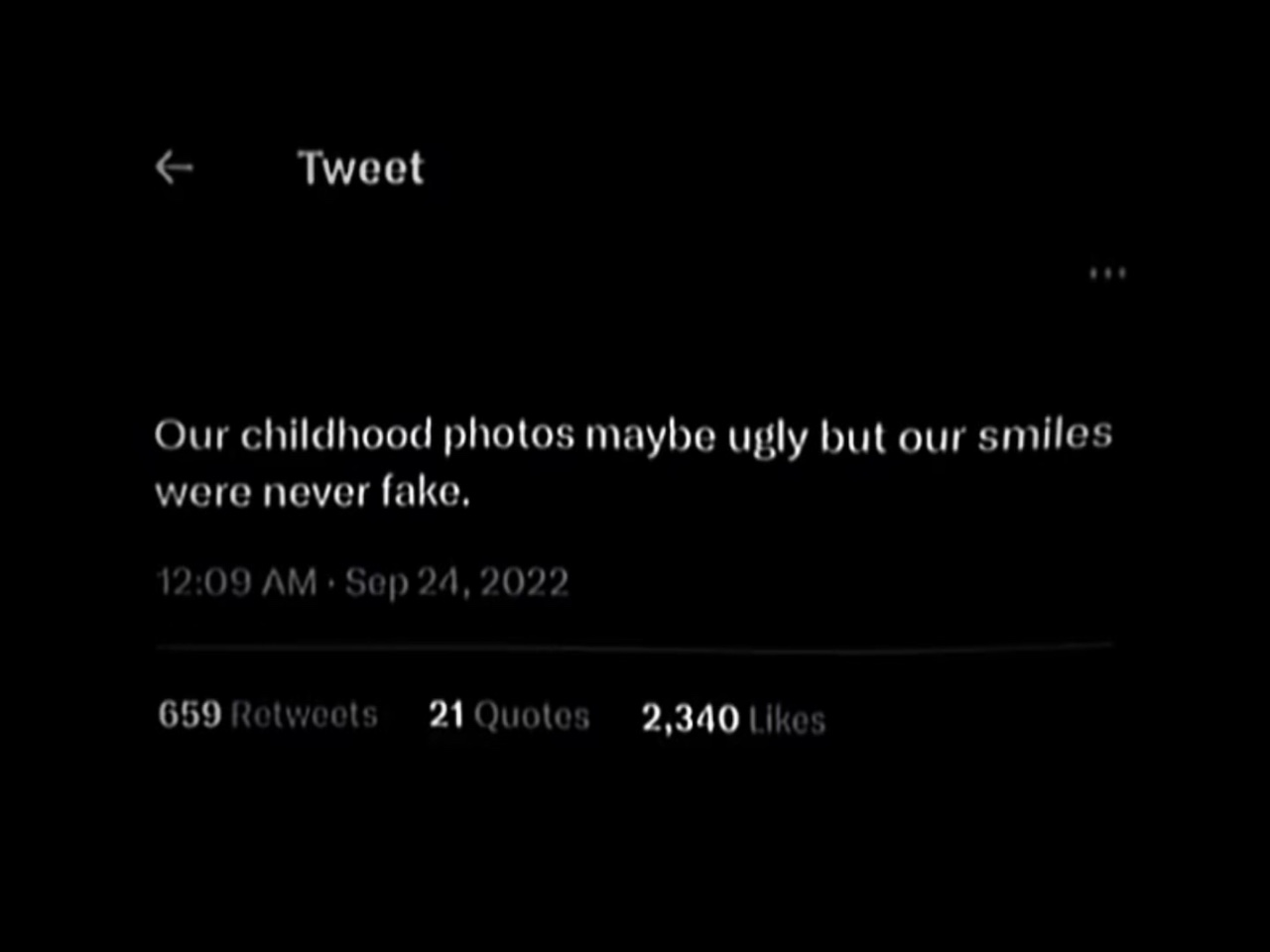Click "were never fake." line of tweet
Image resolution: width=1270 pixels, height=952 pixels.
[x=312, y=492]
